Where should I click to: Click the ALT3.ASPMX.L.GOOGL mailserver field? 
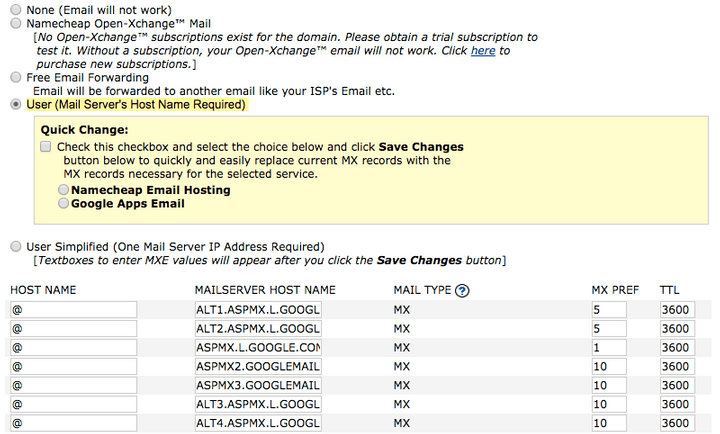258,404
